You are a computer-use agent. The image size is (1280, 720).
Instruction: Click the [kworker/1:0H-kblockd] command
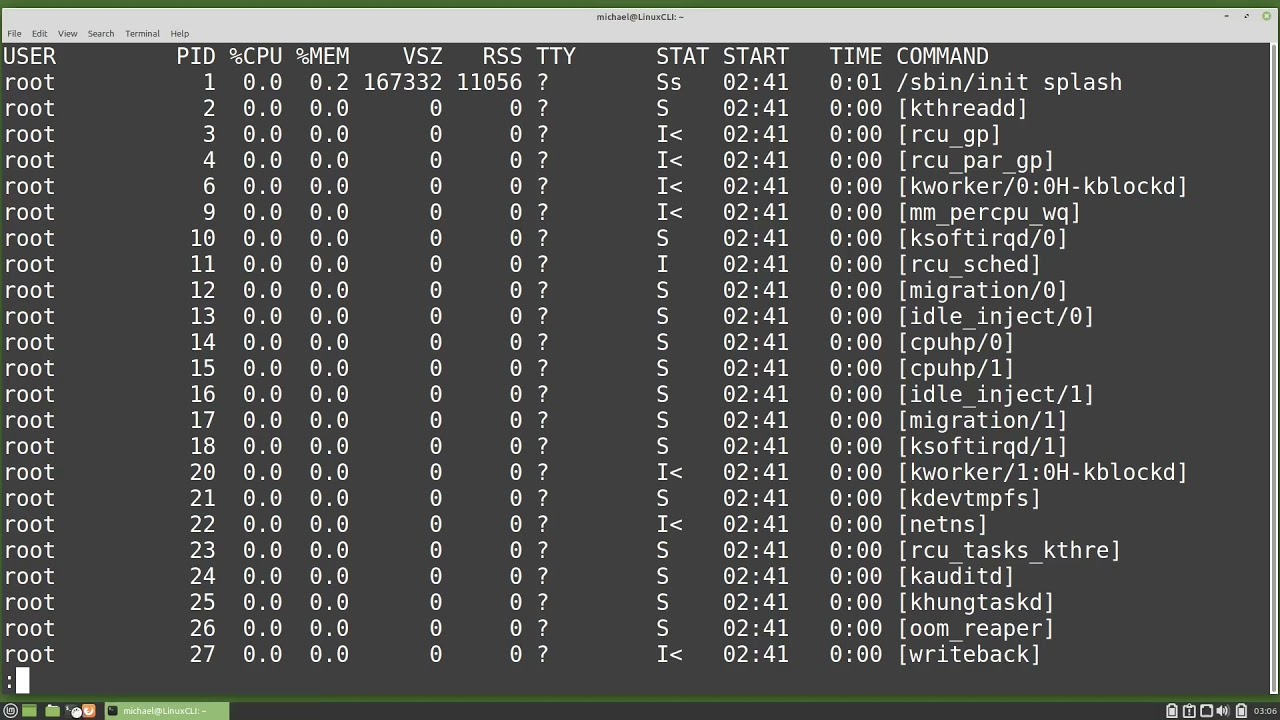click(1042, 472)
